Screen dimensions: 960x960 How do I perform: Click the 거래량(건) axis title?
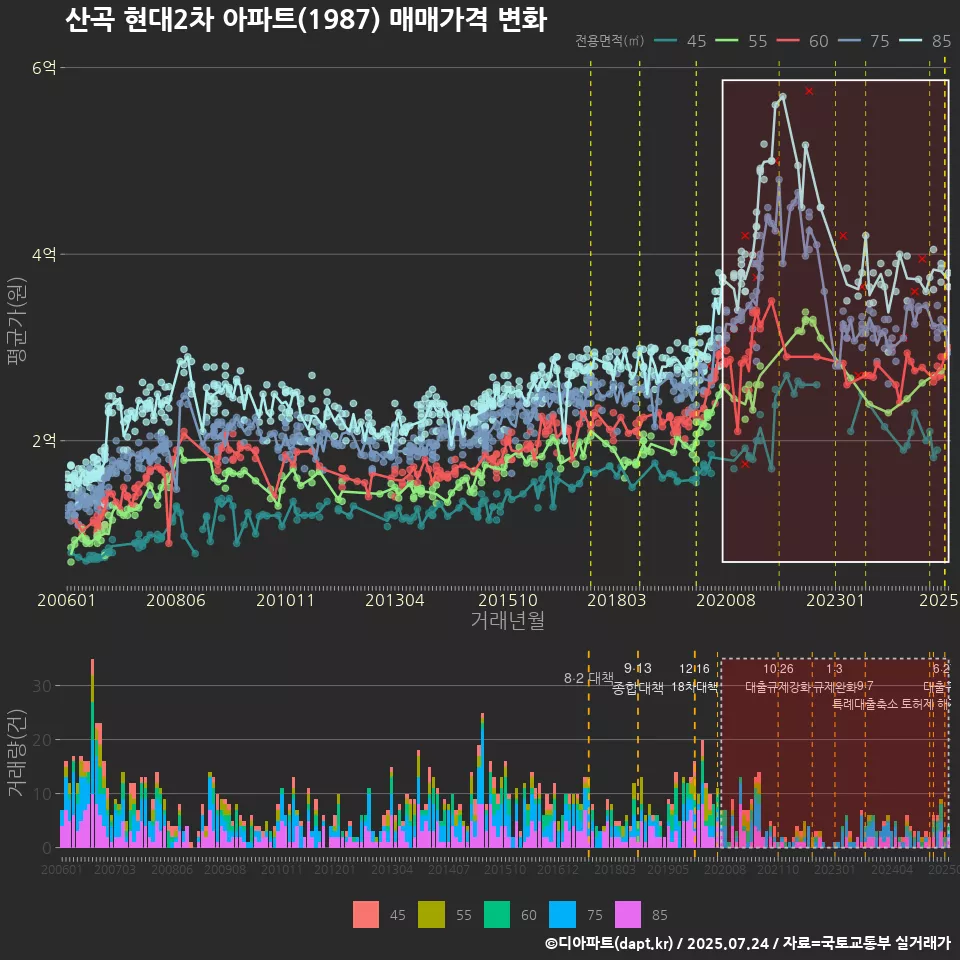click(17, 754)
